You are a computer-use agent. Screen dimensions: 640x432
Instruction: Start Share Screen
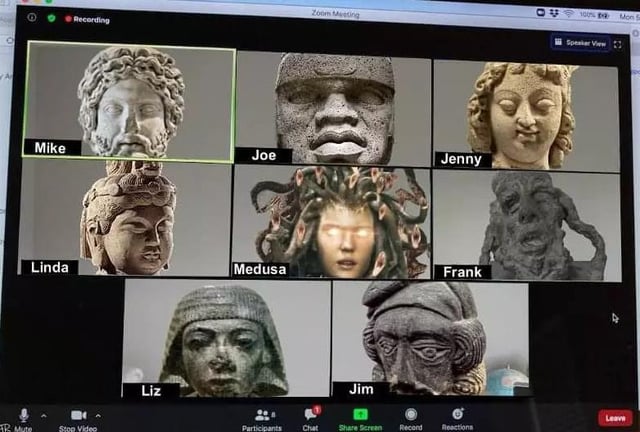click(360, 420)
